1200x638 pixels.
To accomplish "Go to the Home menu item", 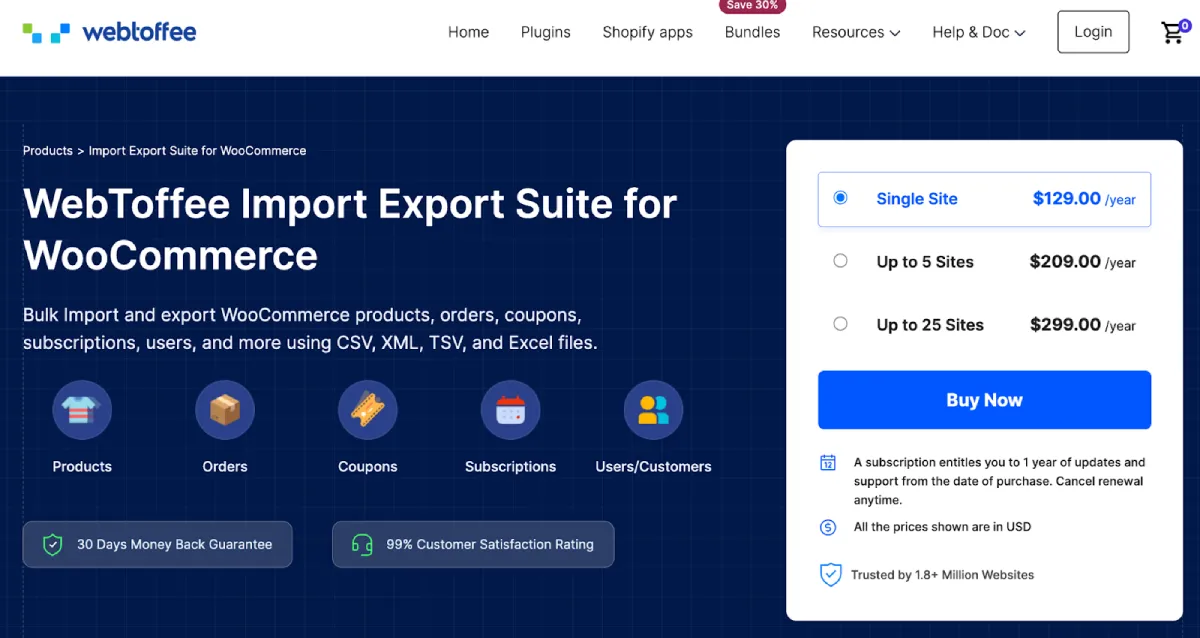I will (468, 32).
